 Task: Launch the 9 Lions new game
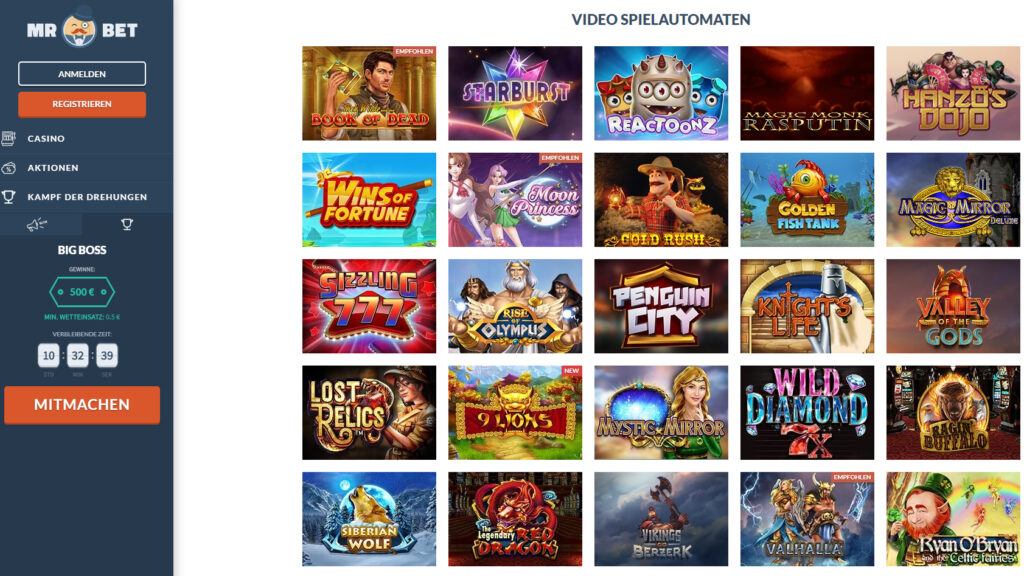pos(515,413)
